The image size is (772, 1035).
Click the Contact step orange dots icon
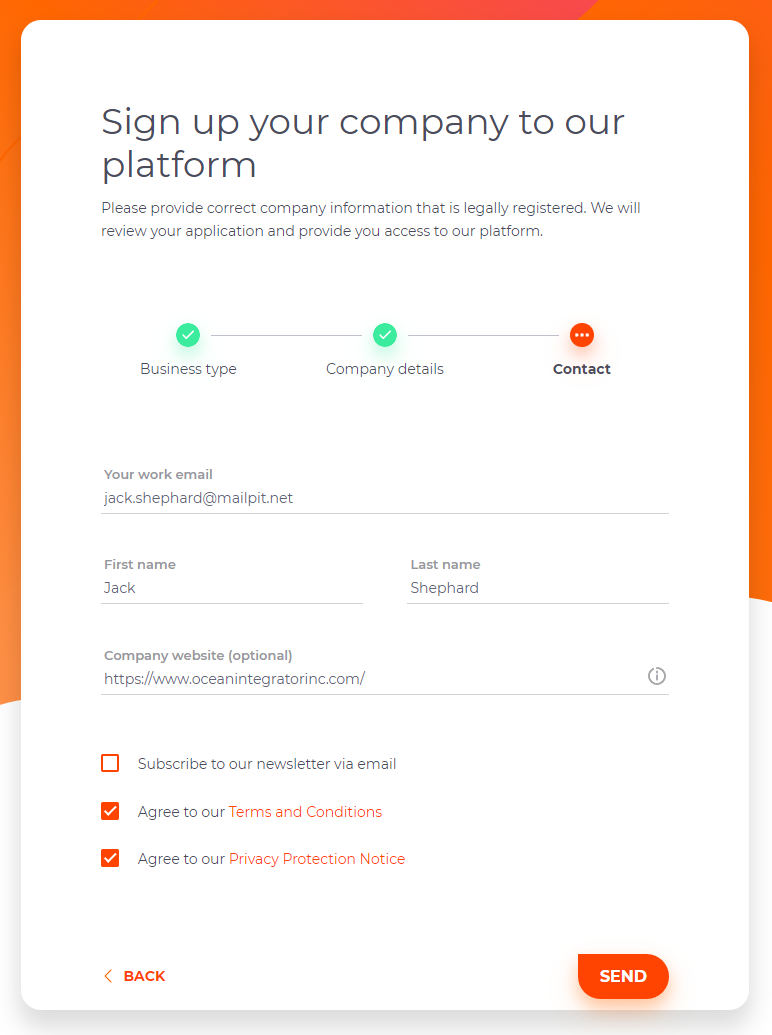click(582, 335)
